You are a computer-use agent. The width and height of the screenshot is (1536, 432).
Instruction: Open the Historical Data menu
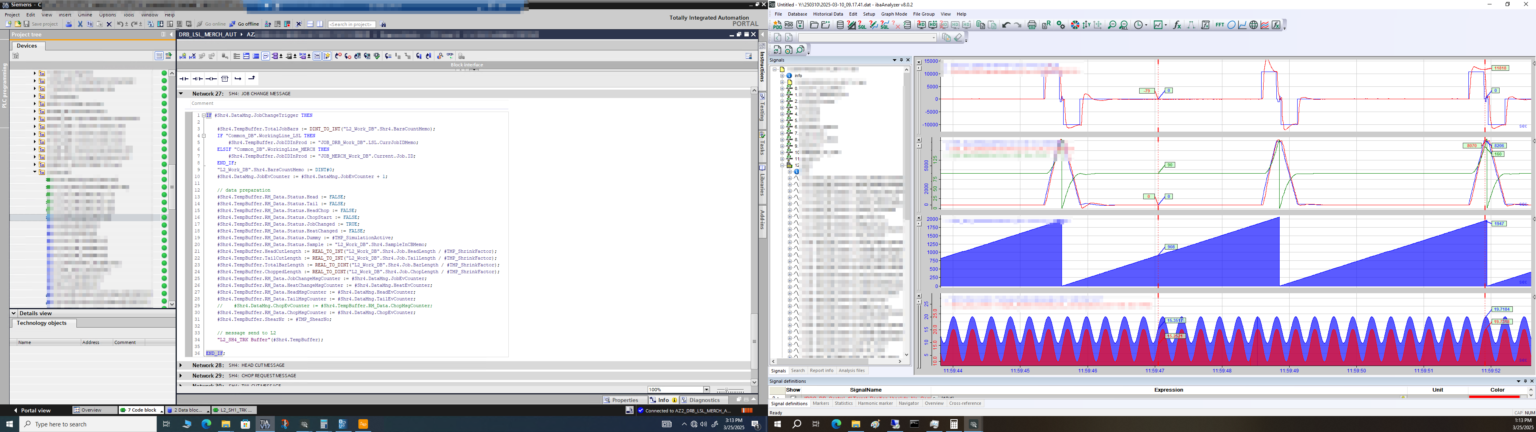click(x=827, y=14)
